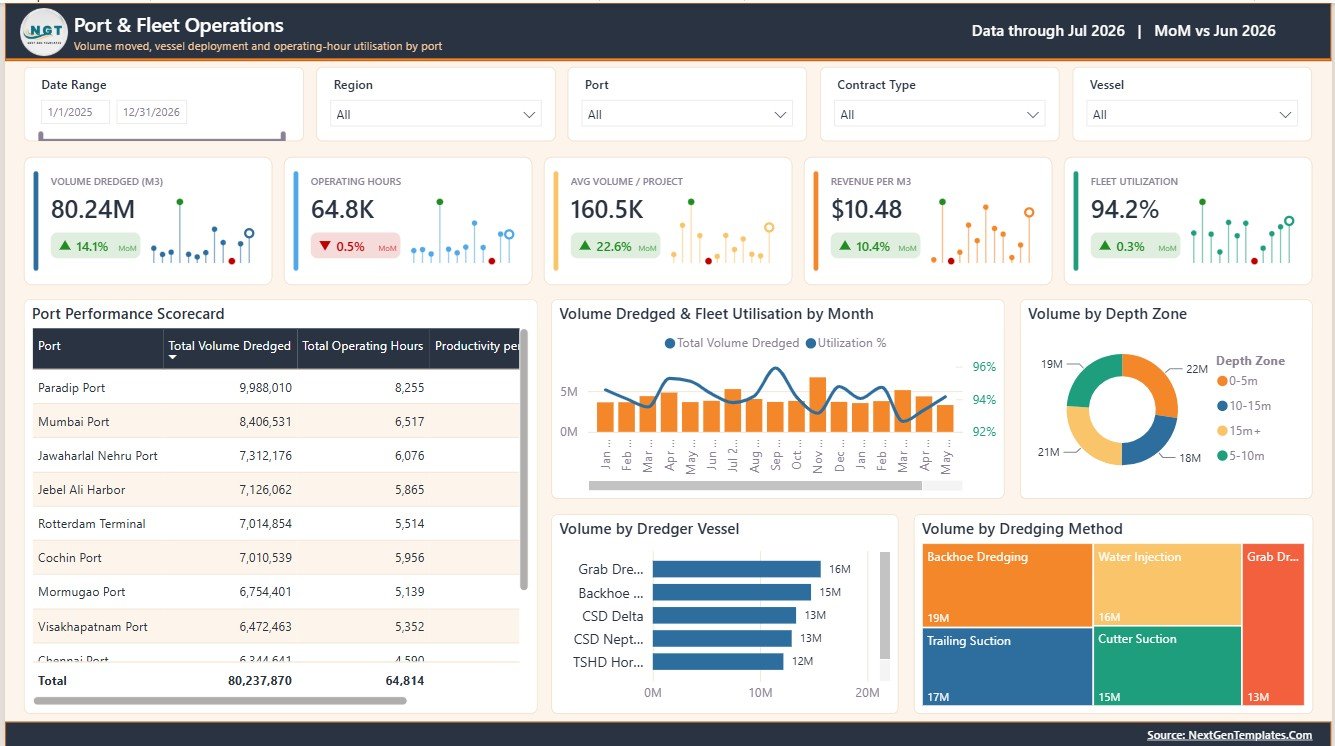Image resolution: width=1335 pixels, height=746 pixels.
Task: Select the 10-15m depth zone legend dot
Action: tap(1222, 406)
